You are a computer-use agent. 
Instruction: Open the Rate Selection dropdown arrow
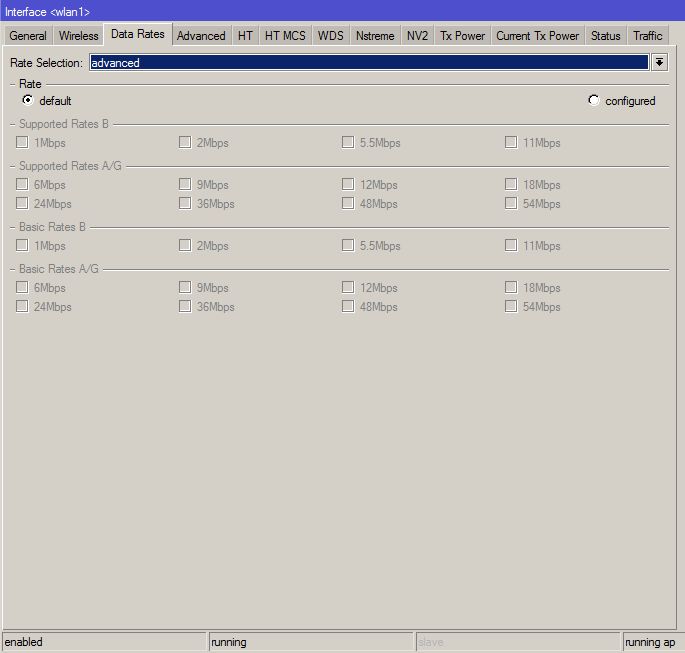point(659,62)
